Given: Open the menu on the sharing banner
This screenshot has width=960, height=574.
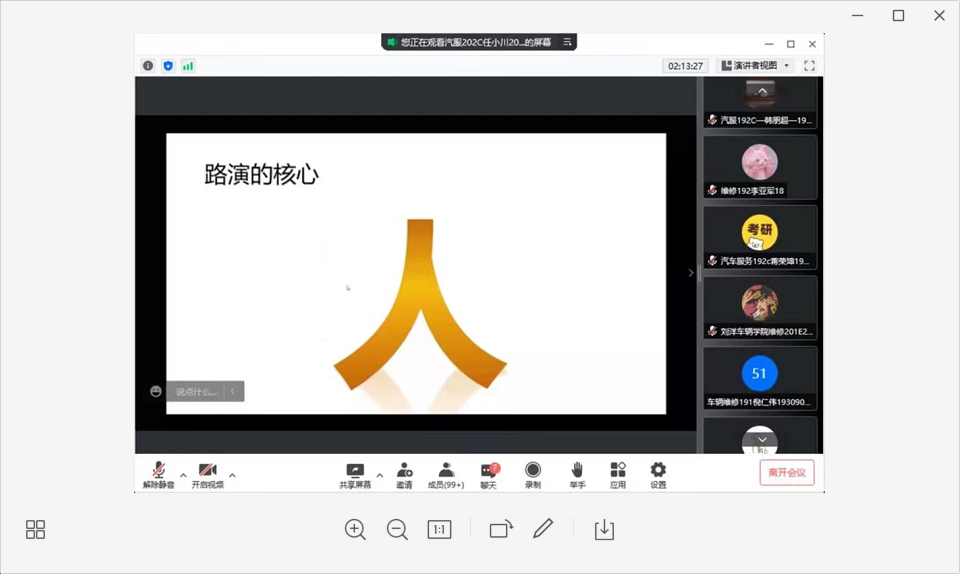Looking at the screenshot, I should pos(567,42).
